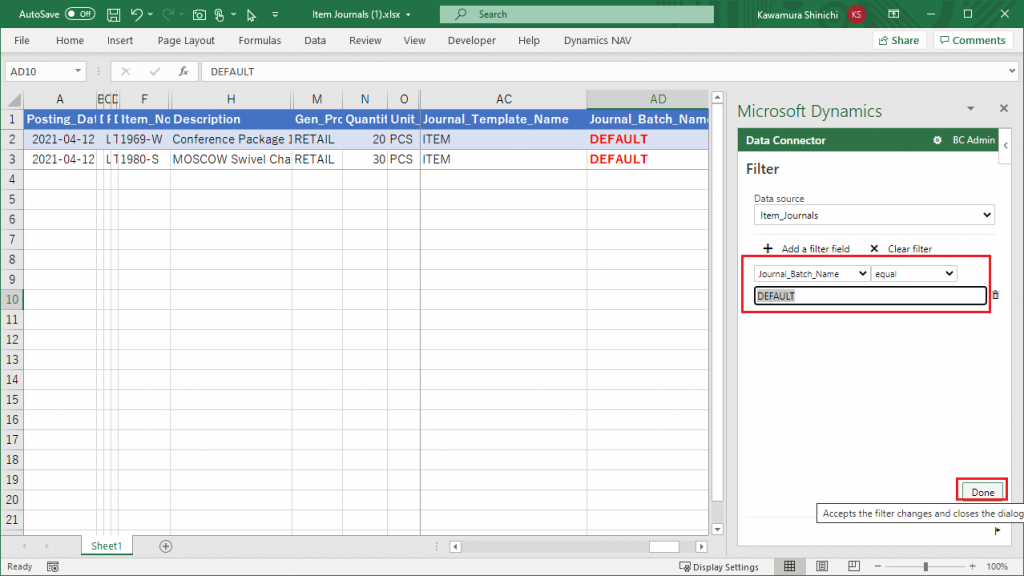Toggle the AutoSave switch

coord(80,14)
